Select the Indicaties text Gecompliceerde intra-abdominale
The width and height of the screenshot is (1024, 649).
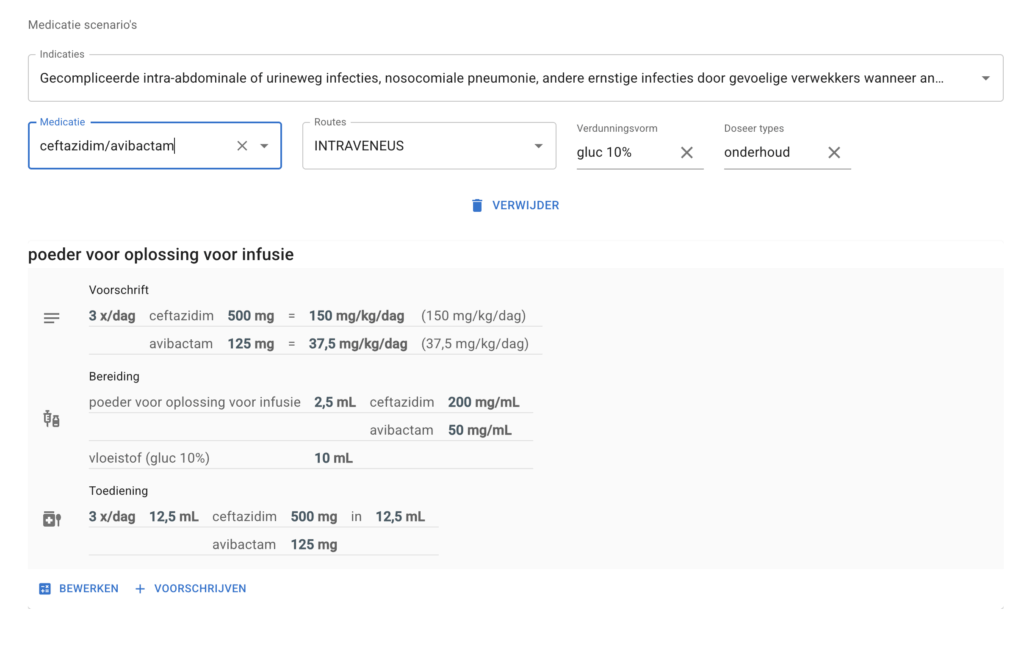pyautogui.click(x=143, y=78)
